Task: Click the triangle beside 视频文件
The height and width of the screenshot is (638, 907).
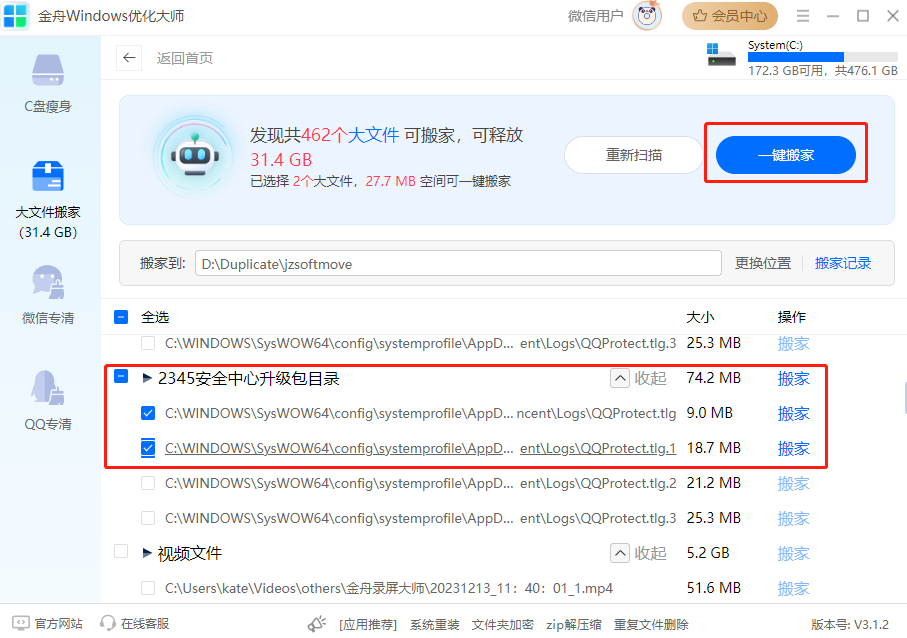Action: coord(147,553)
